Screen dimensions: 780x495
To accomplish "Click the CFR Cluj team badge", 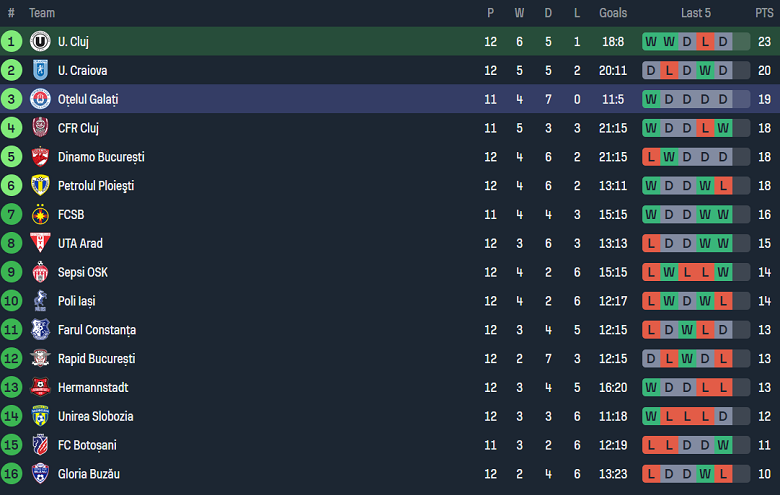I will pos(40,128).
